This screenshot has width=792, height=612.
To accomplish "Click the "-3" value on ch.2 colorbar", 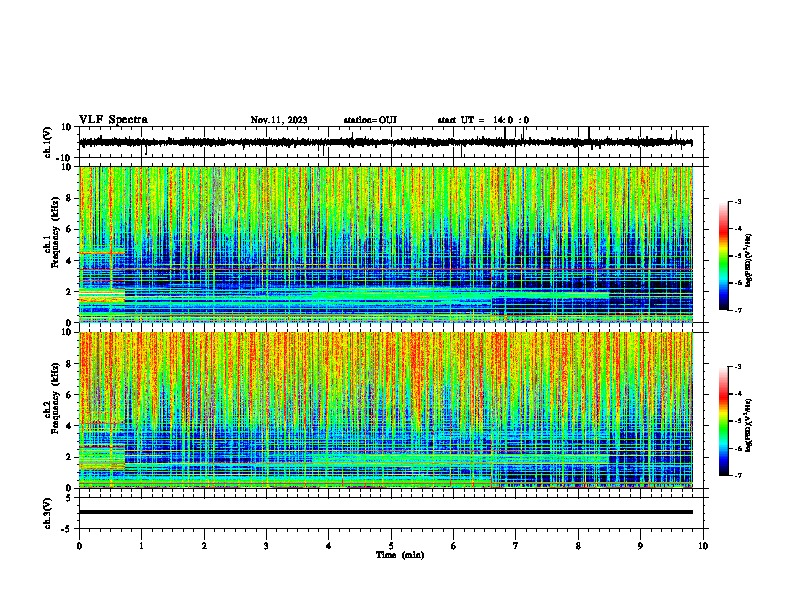I will (x=737, y=367).
